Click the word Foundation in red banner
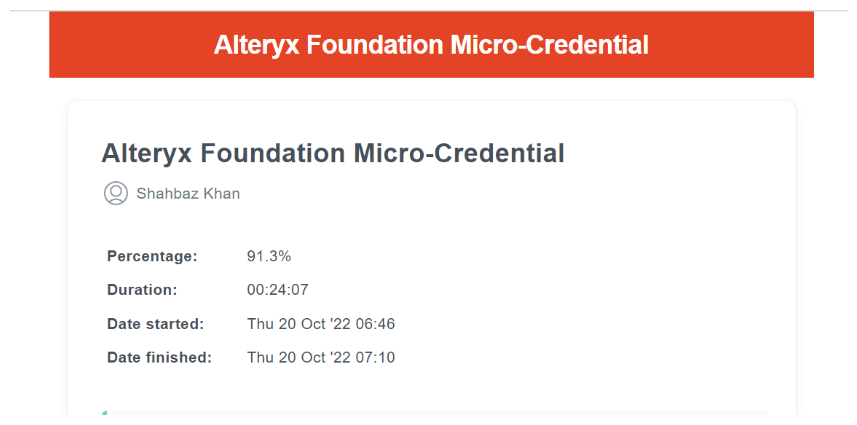Image resolution: width=857 pixels, height=425 pixels. pos(374,45)
